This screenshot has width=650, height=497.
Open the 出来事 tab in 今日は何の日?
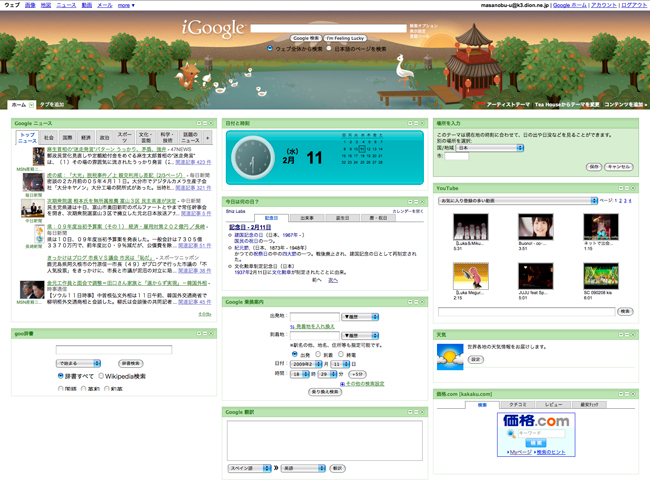(307, 218)
